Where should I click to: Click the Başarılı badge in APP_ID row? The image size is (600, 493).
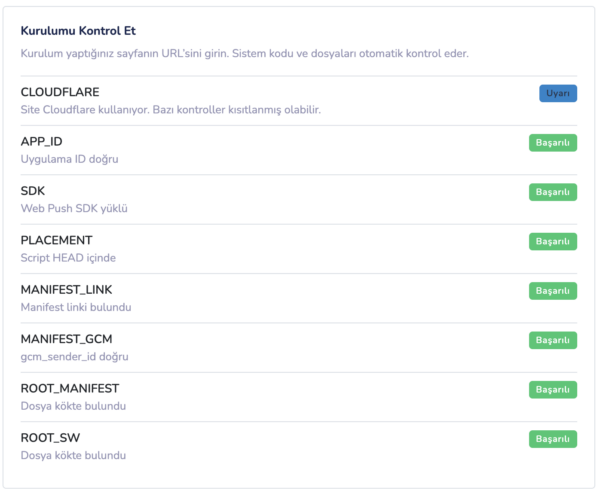pos(552,143)
